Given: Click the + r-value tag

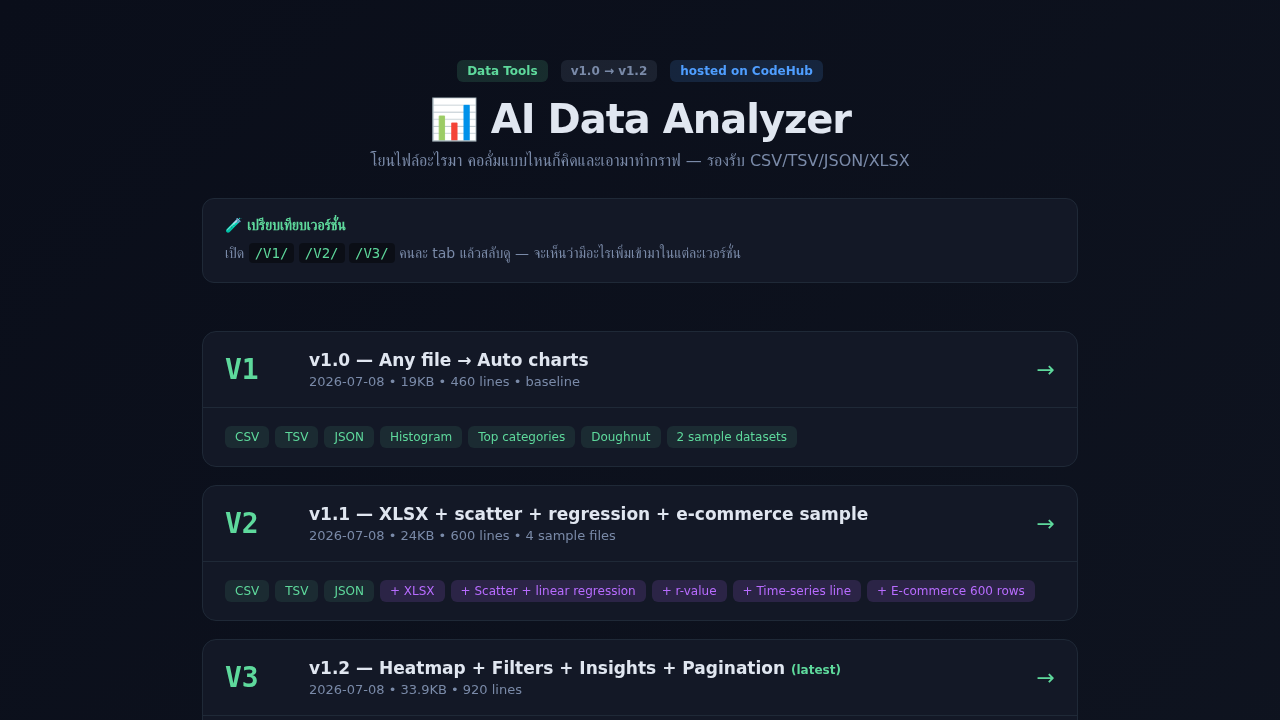Looking at the screenshot, I should 689,591.
